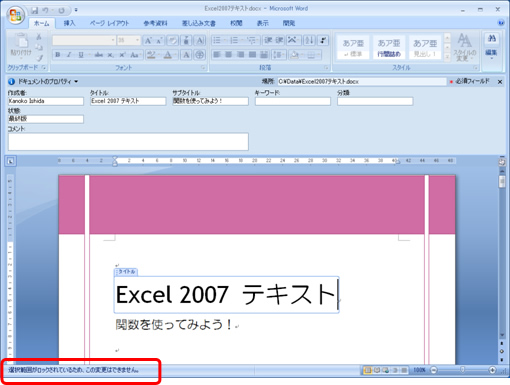This screenshot has height=385, width=510.
Task: Apply the font color
Action: [168, 55]
